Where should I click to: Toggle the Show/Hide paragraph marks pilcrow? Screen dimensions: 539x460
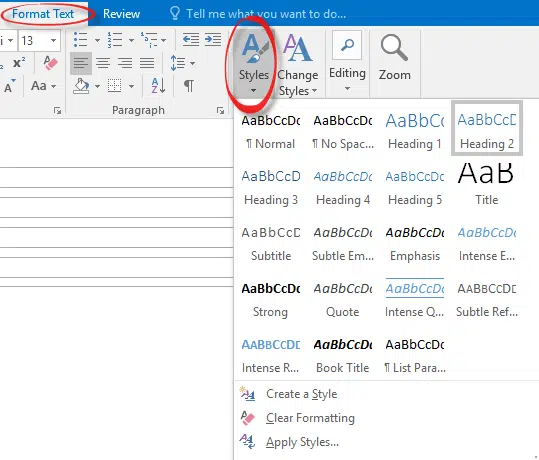[x=189, y=86]
